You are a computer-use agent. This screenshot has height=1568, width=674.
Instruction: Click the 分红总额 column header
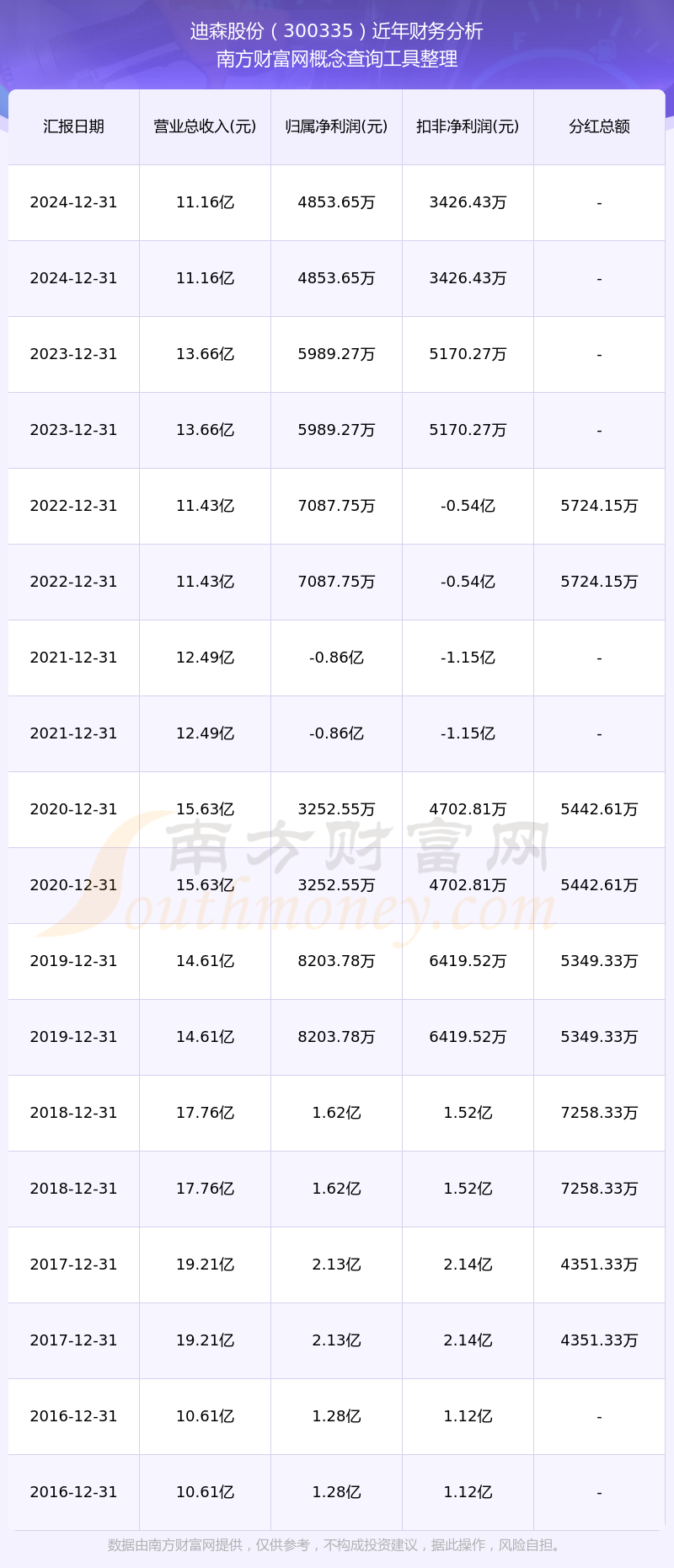tap(599, 126)
